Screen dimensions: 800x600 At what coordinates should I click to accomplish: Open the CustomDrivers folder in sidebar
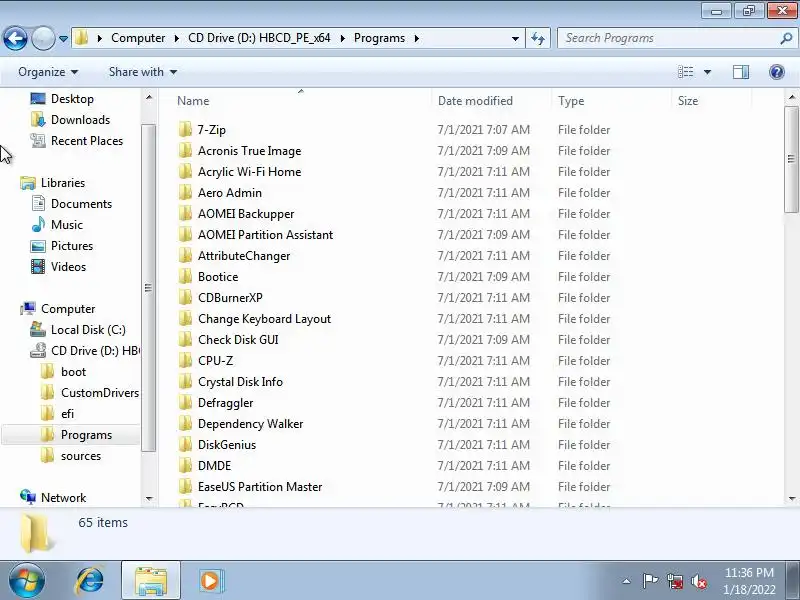90,392
